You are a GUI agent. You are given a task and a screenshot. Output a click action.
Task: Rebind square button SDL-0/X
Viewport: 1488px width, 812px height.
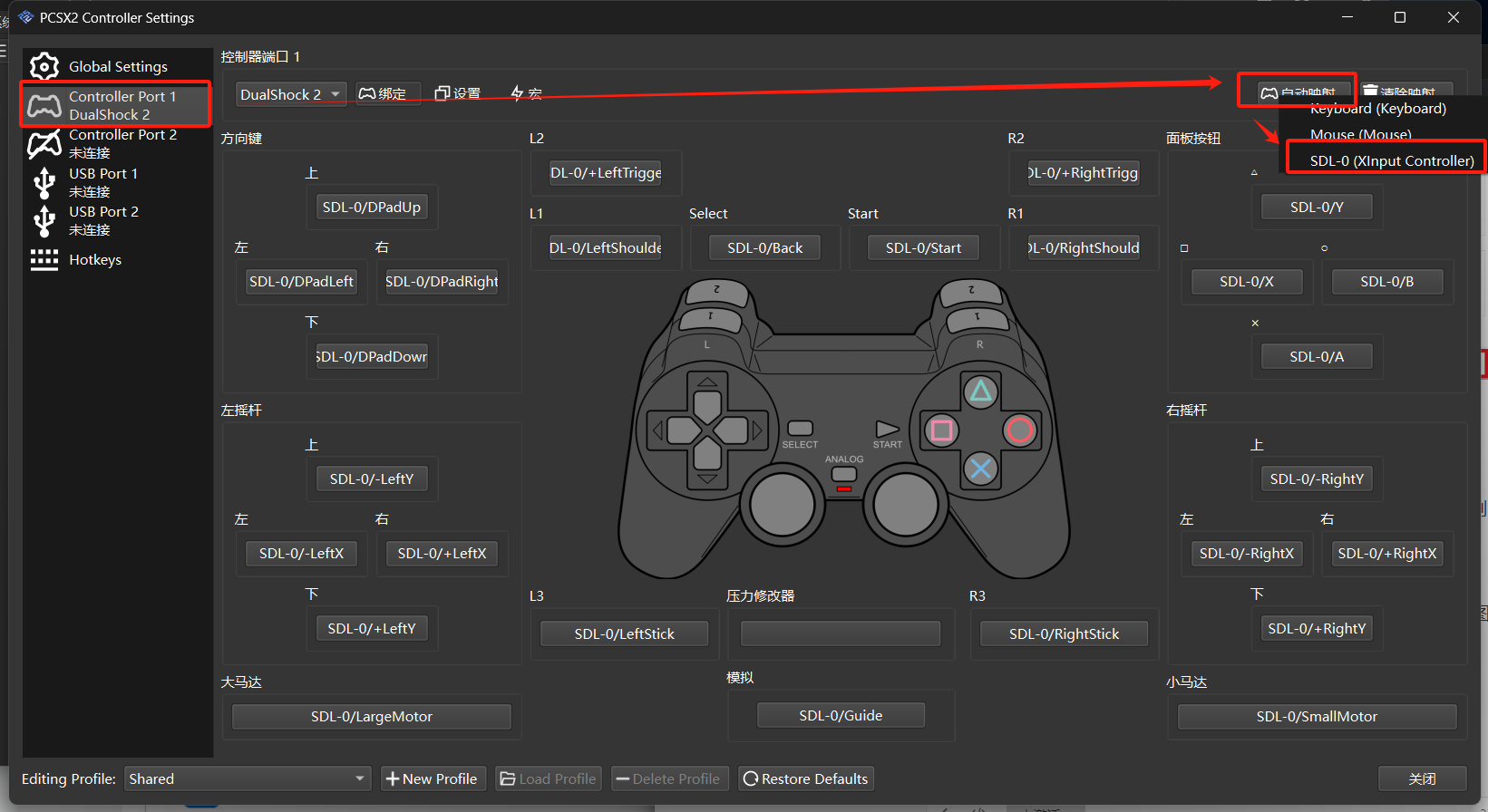[x=1247, y=281]
